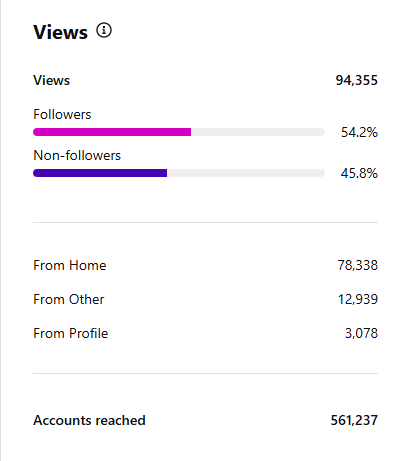Image resolution: width=410 pixels, height=461 pixels.
Task: Click the Non-followers label
Action: pyautogui.click(x=77, y=155)
